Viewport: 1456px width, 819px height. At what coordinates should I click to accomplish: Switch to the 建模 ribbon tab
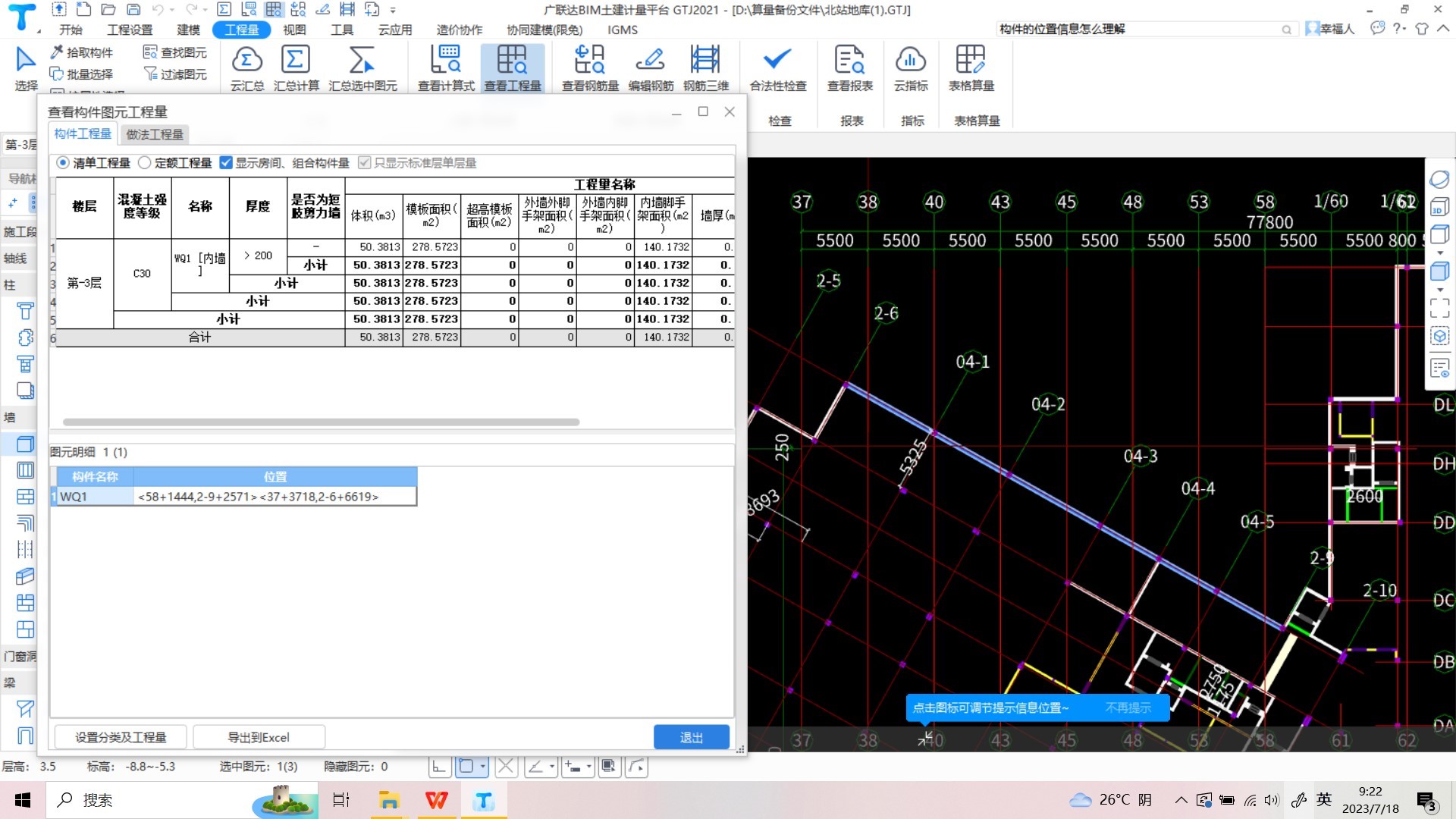(x=188, y=30)
